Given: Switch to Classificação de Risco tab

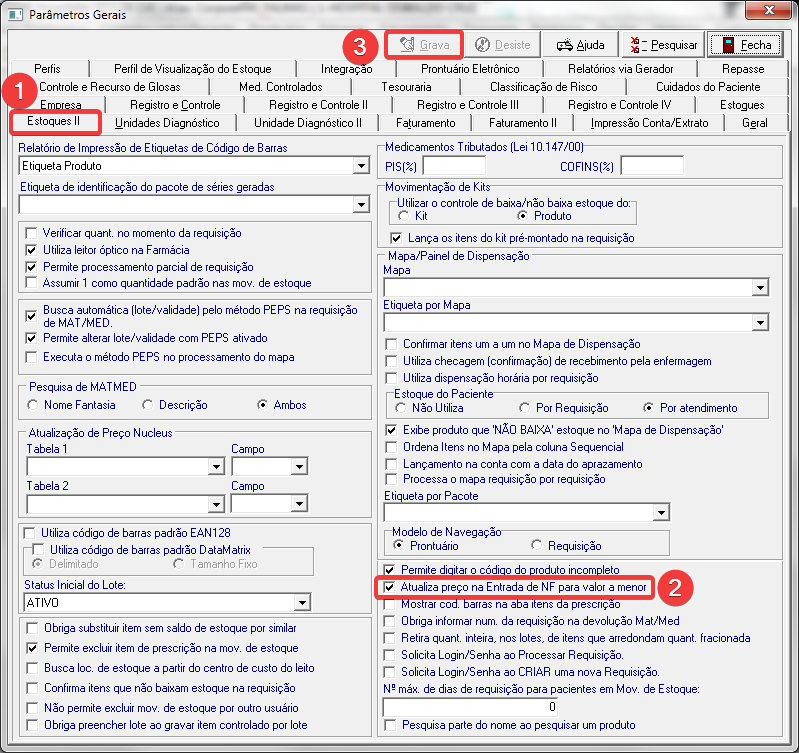Looking at the screenshot, I should (544, 87).
